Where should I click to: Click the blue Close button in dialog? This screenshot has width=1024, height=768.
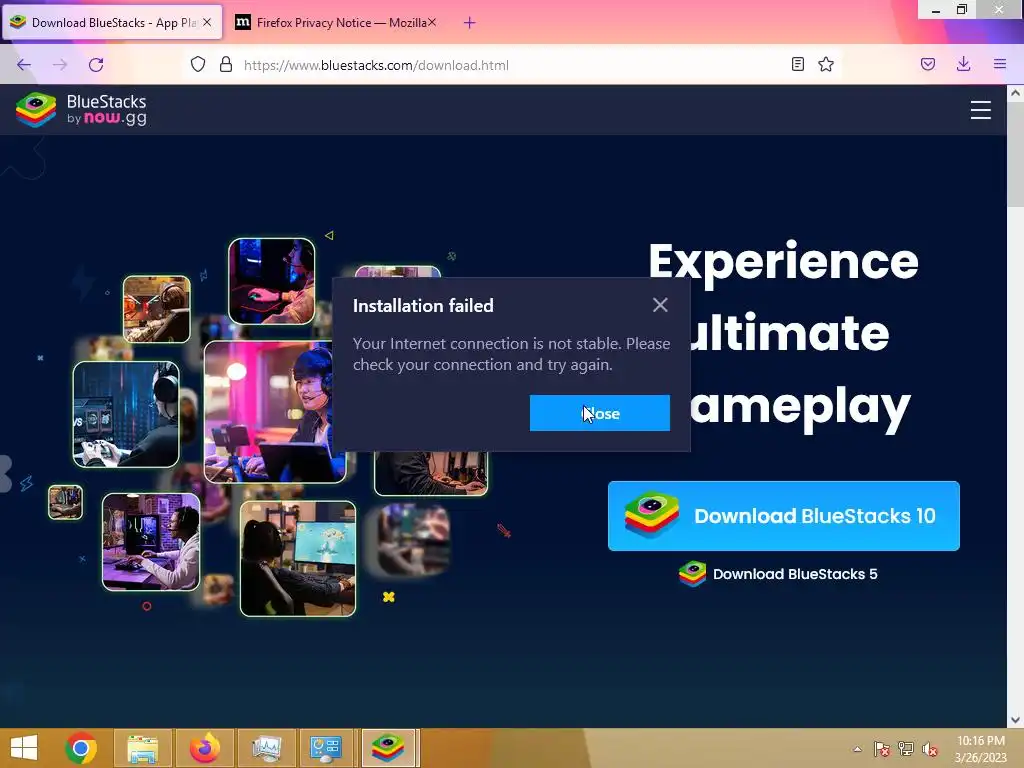[600, 413]
